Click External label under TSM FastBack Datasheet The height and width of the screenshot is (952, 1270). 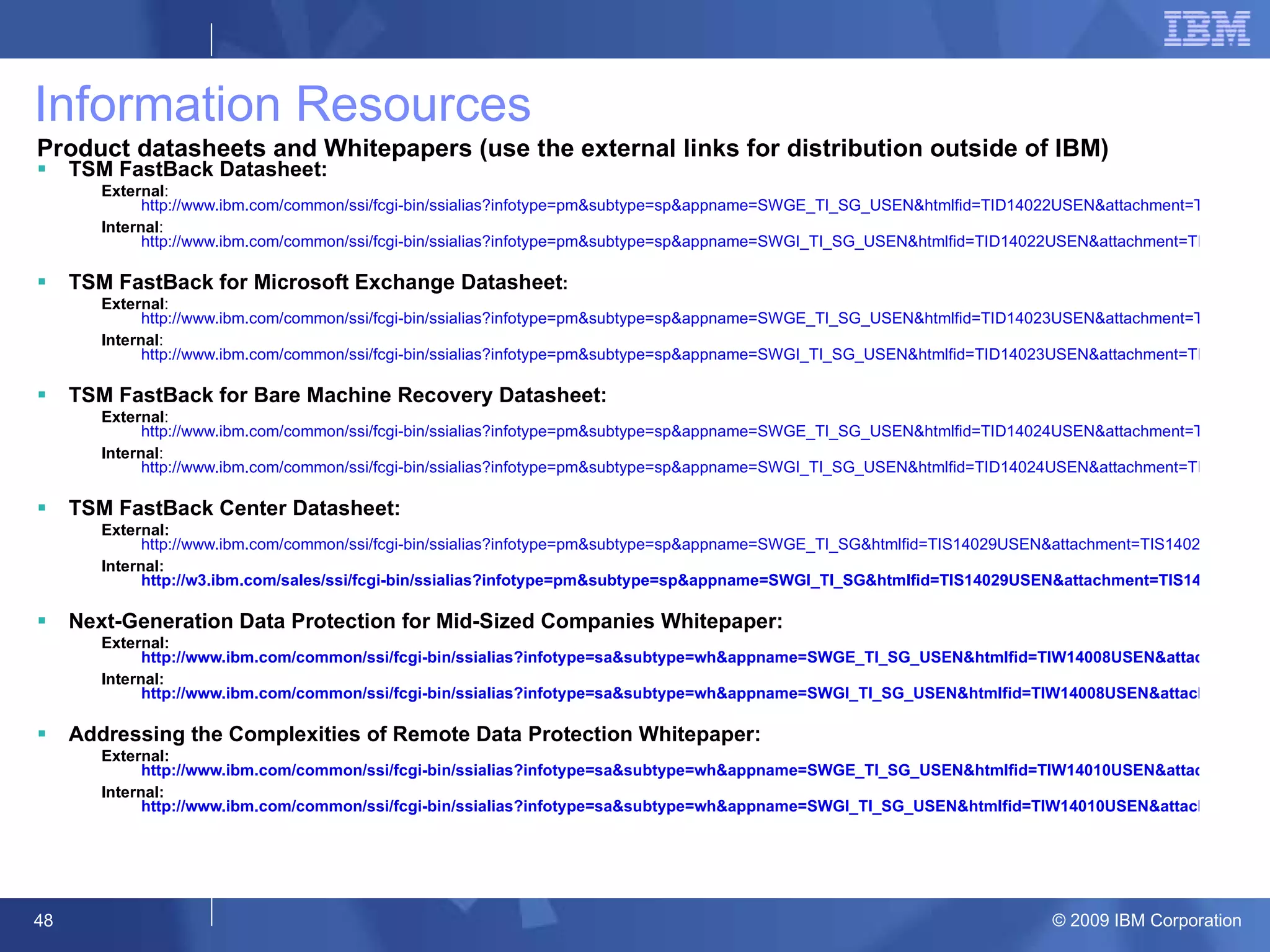pos(135,191)
